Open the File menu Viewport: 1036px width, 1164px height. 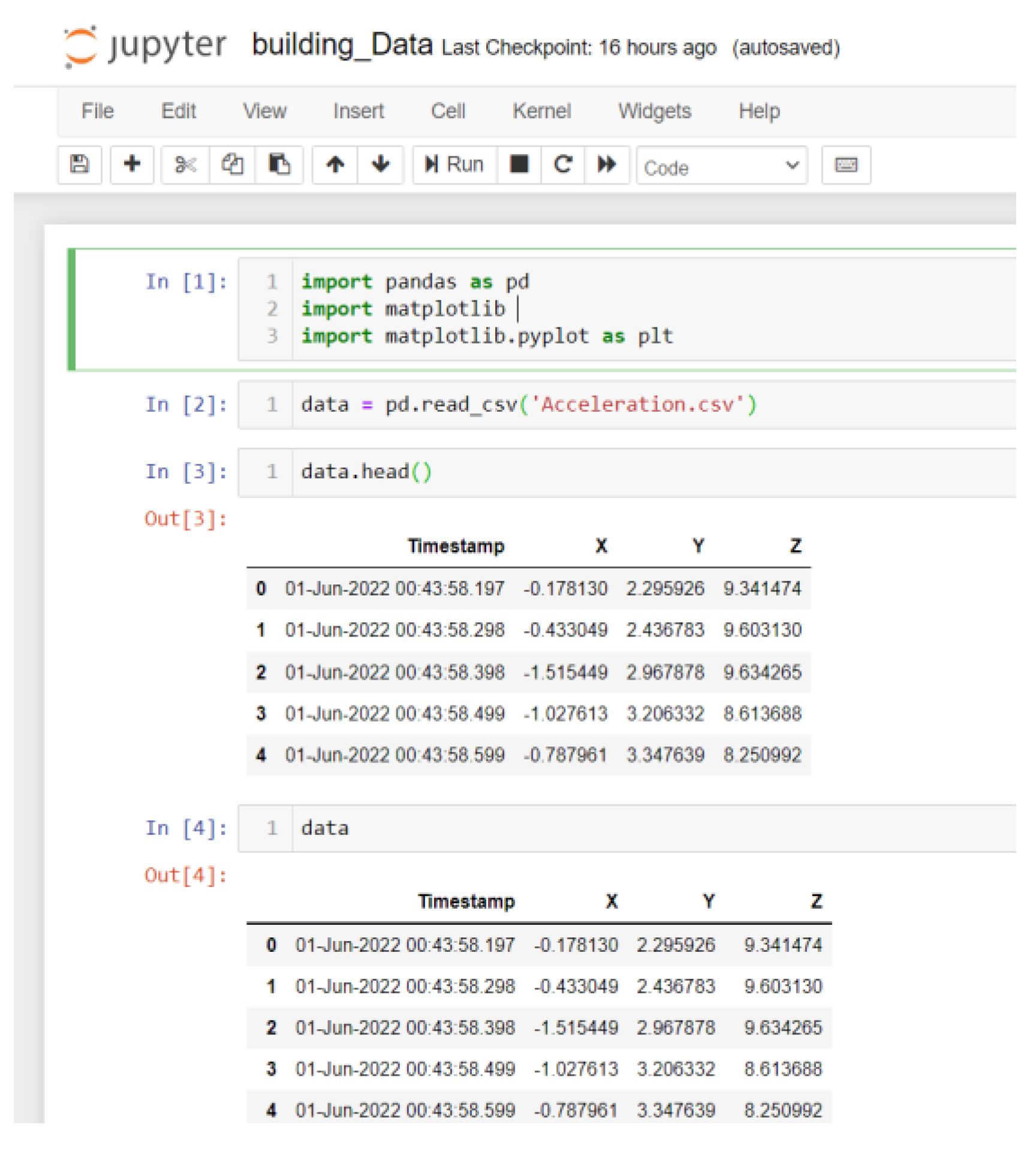[97, 111]
